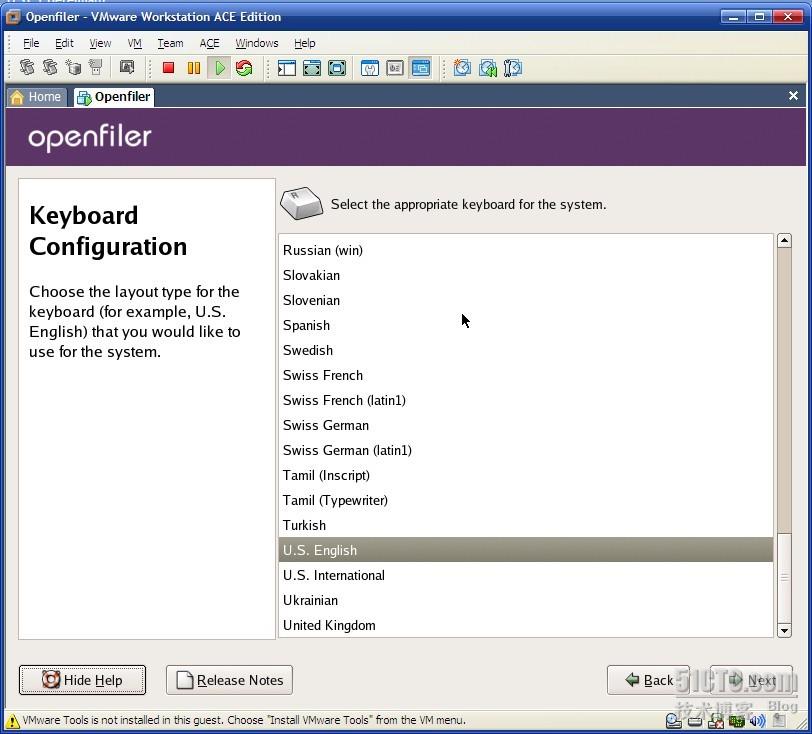Open the summary view wrench icon

(370, 68)
